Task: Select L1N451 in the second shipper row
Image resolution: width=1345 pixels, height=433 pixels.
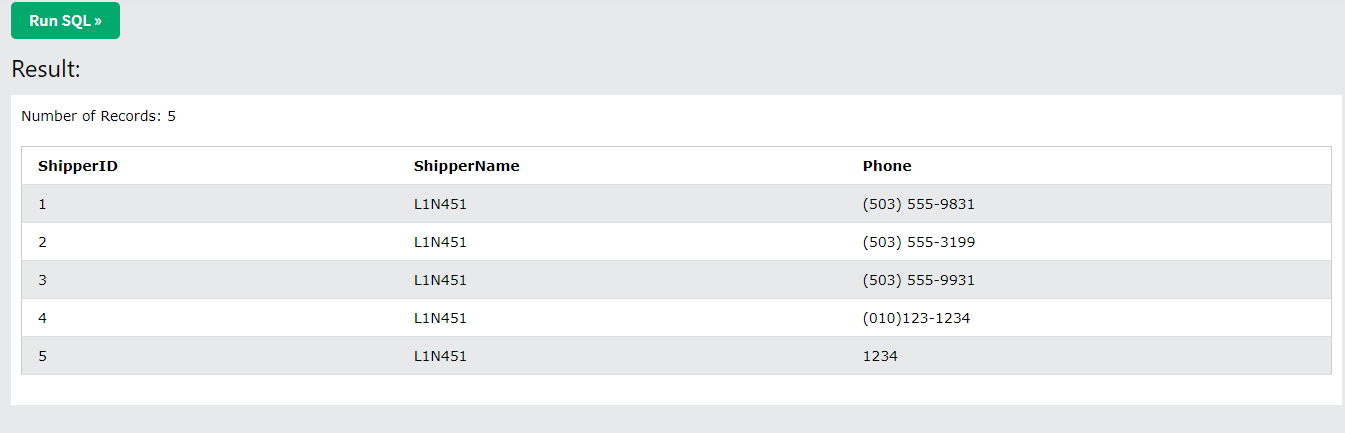Action: pos(440,242)
